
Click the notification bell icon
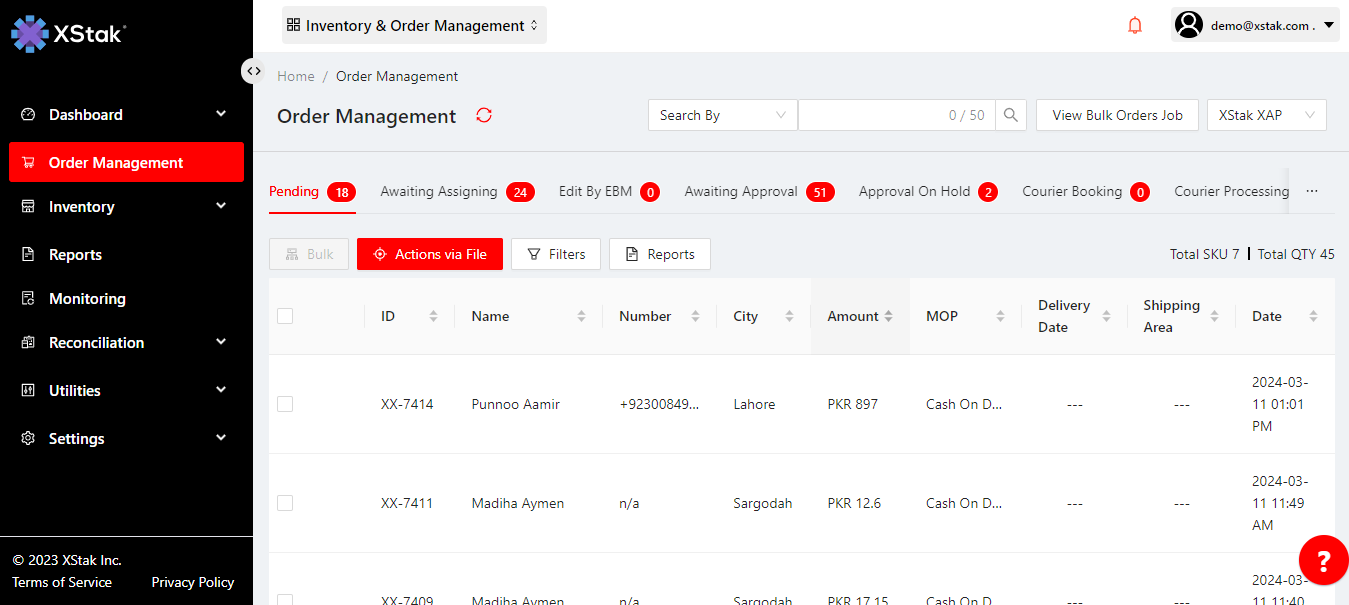click(x=1134, y=26)
